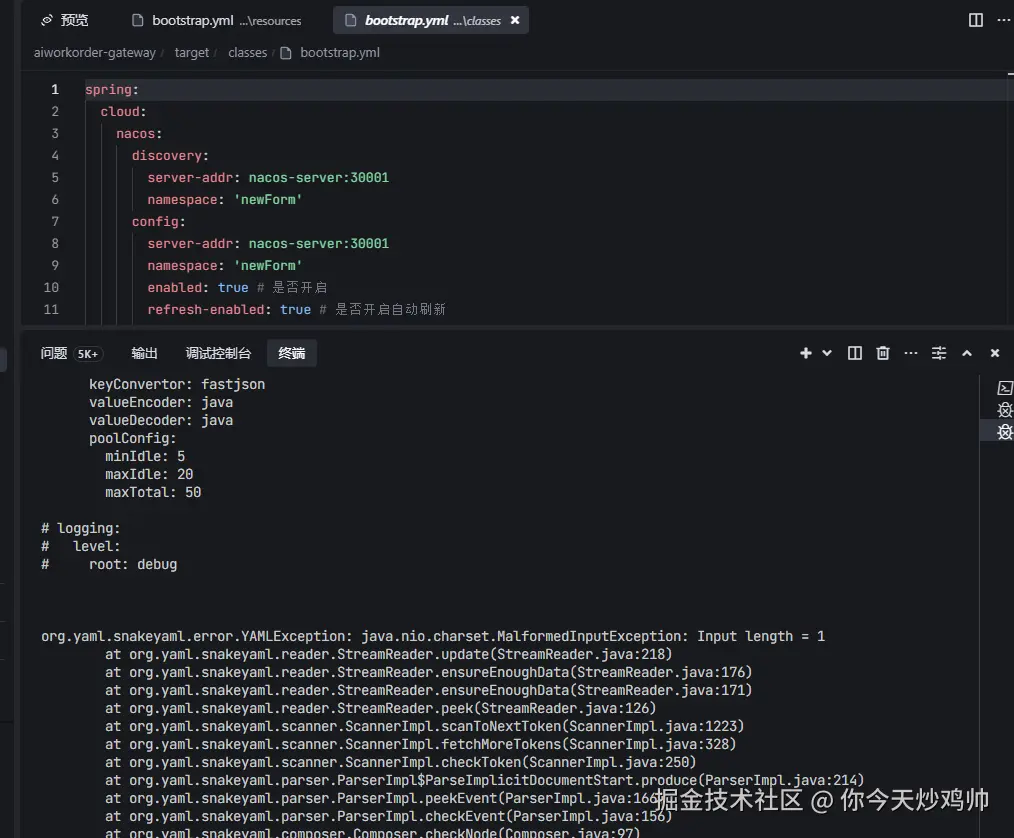Open editor actions via the top-right ellipsis

coord(1004,19)
